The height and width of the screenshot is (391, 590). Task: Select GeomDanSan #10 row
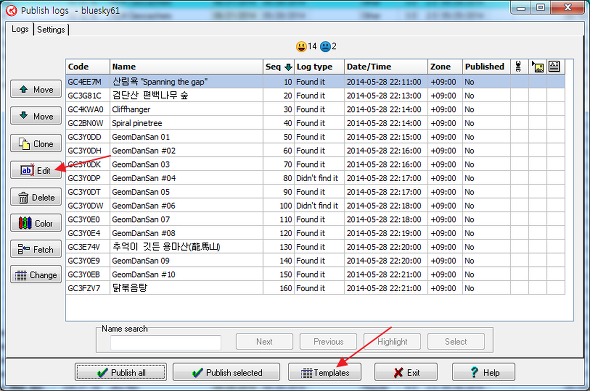click(x=315, y=274)
